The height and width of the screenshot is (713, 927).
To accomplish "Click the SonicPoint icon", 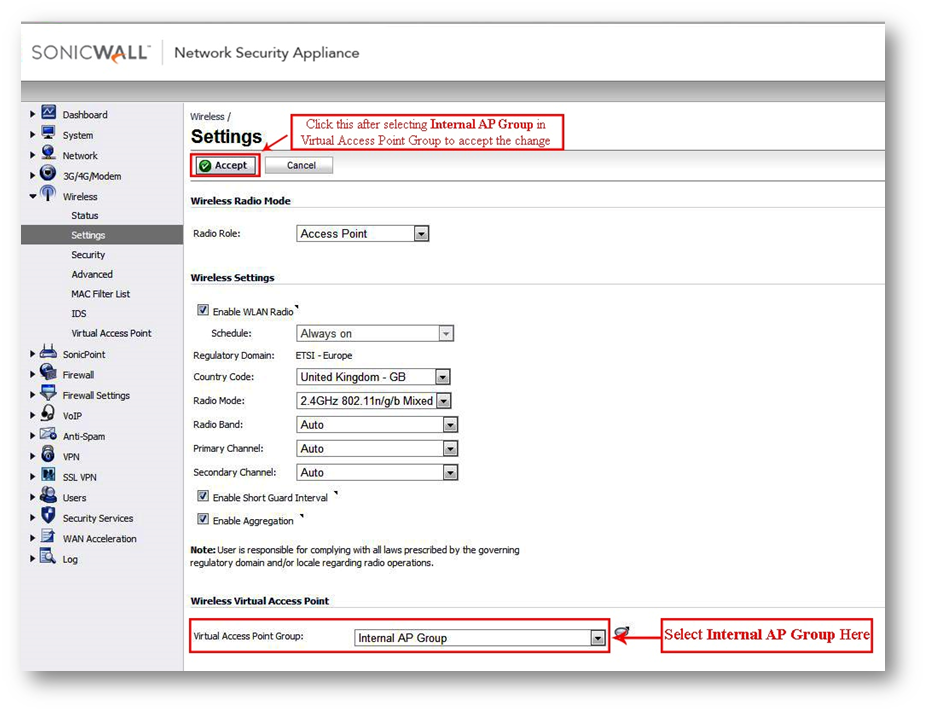I will [x=48, y=352].
